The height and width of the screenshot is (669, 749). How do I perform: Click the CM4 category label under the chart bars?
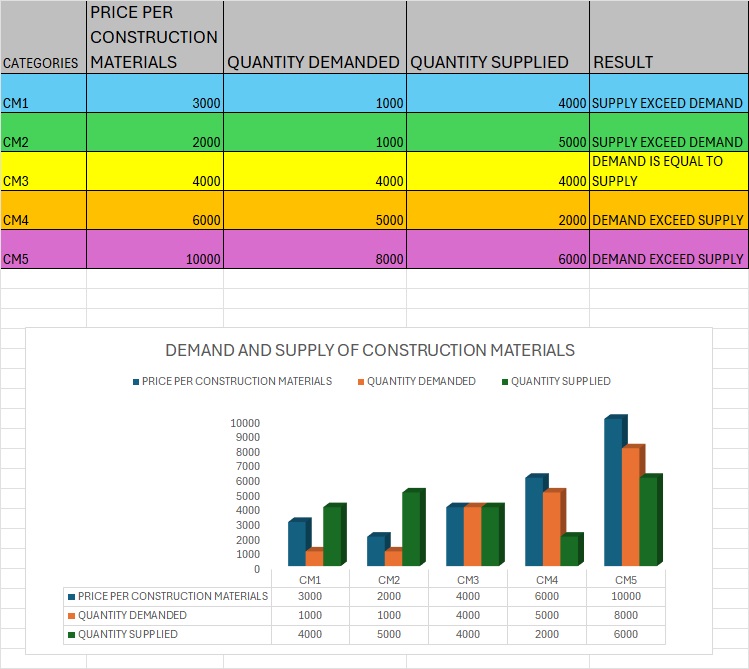547,580
